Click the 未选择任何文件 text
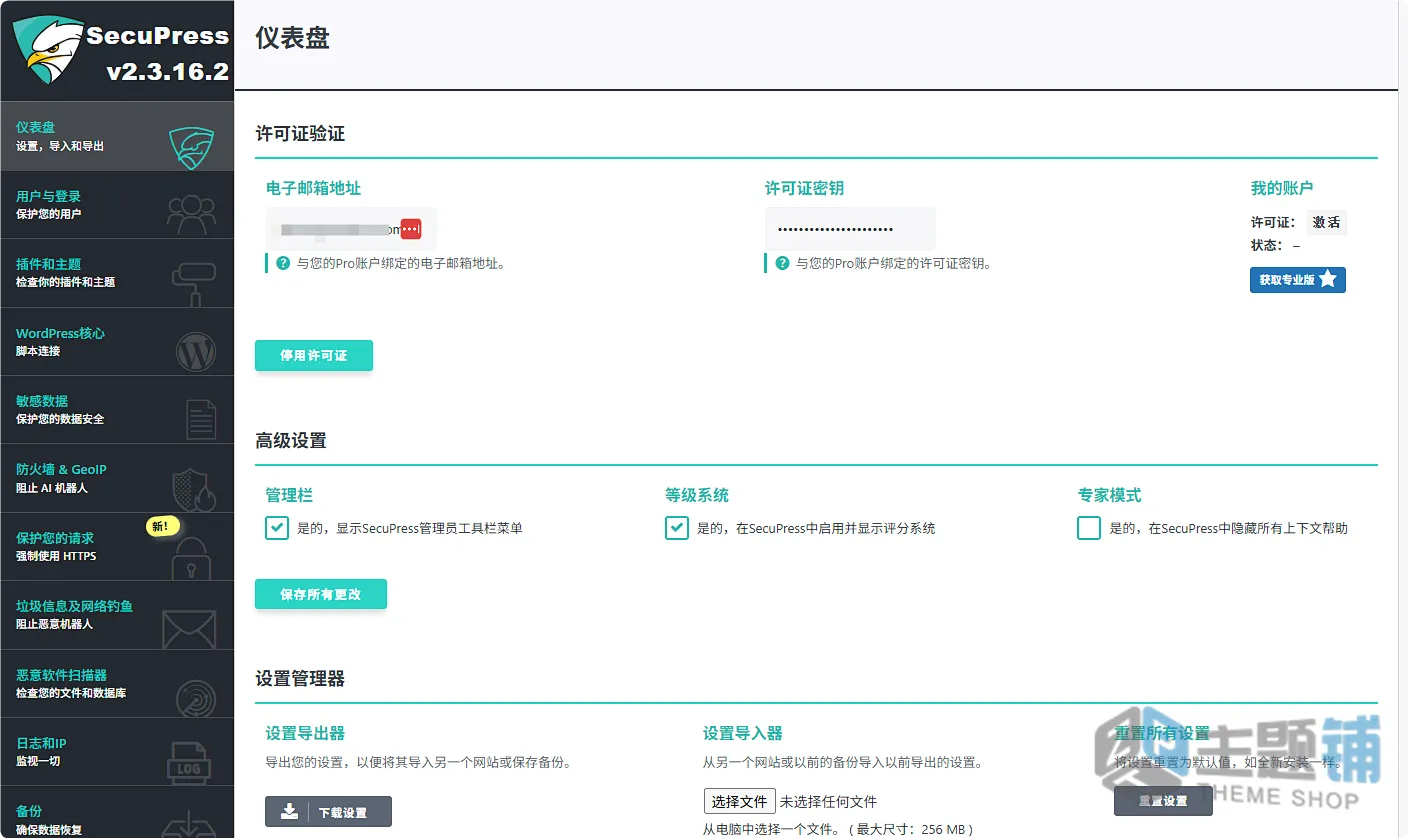 pos(828,802)
